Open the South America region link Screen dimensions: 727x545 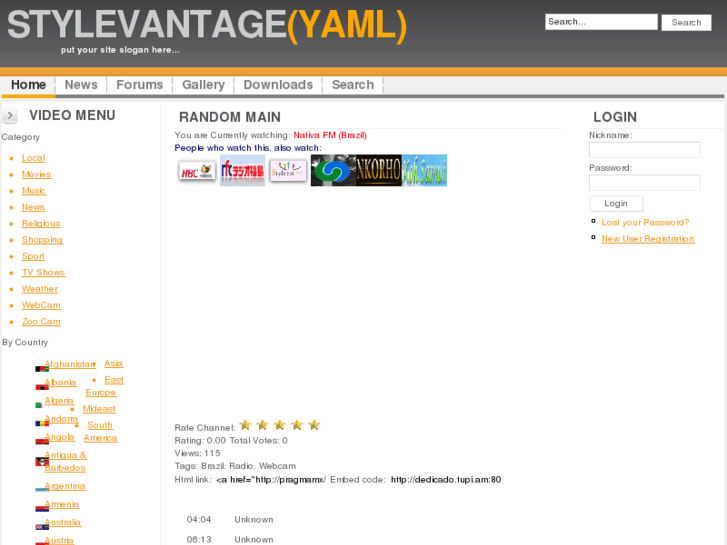coord(100,431)
